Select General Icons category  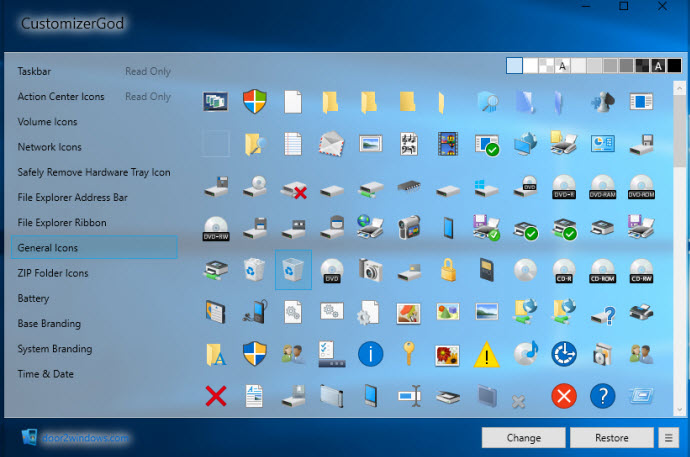94,247
